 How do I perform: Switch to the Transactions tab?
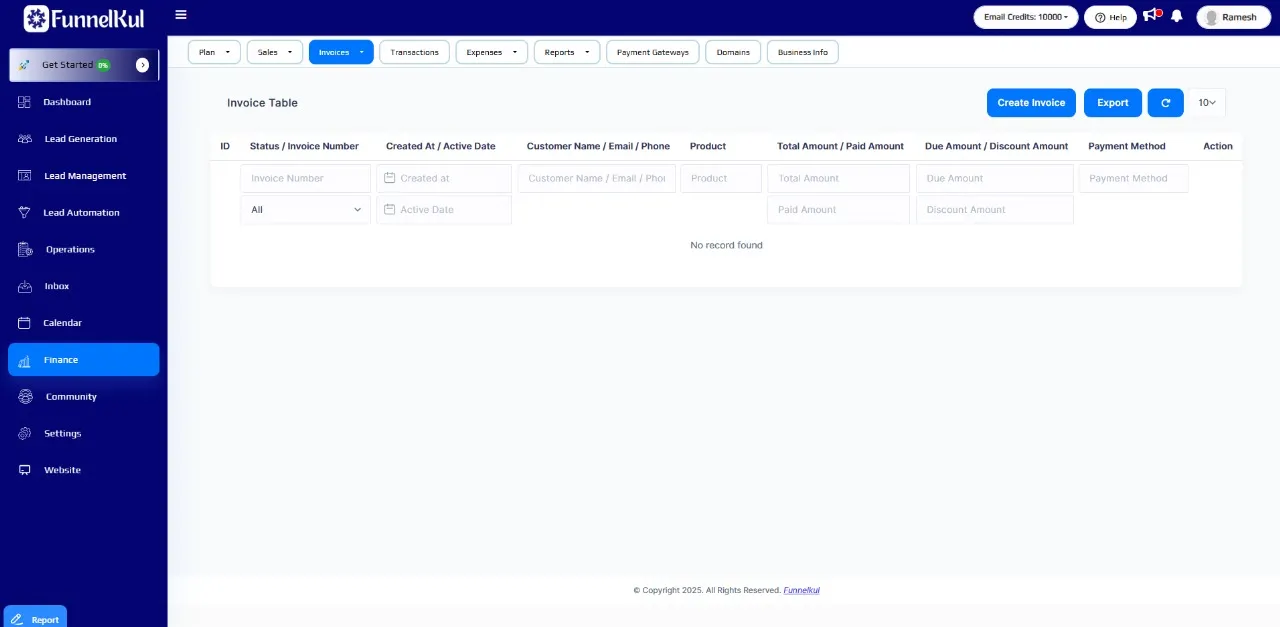coord(414,52)
